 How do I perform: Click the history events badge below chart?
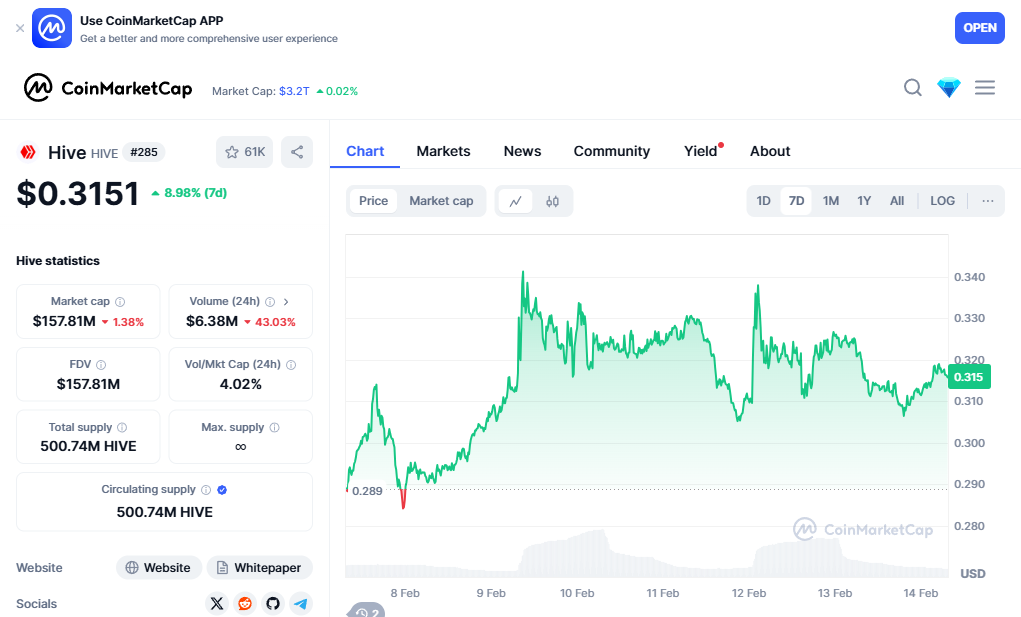click(x=367, y=610)
